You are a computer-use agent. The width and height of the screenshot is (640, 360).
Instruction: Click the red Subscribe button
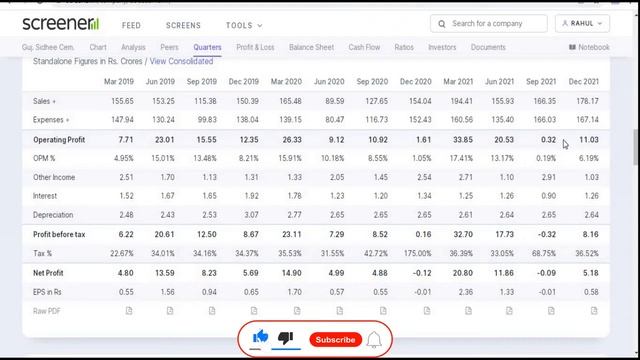tap(336, 340)
